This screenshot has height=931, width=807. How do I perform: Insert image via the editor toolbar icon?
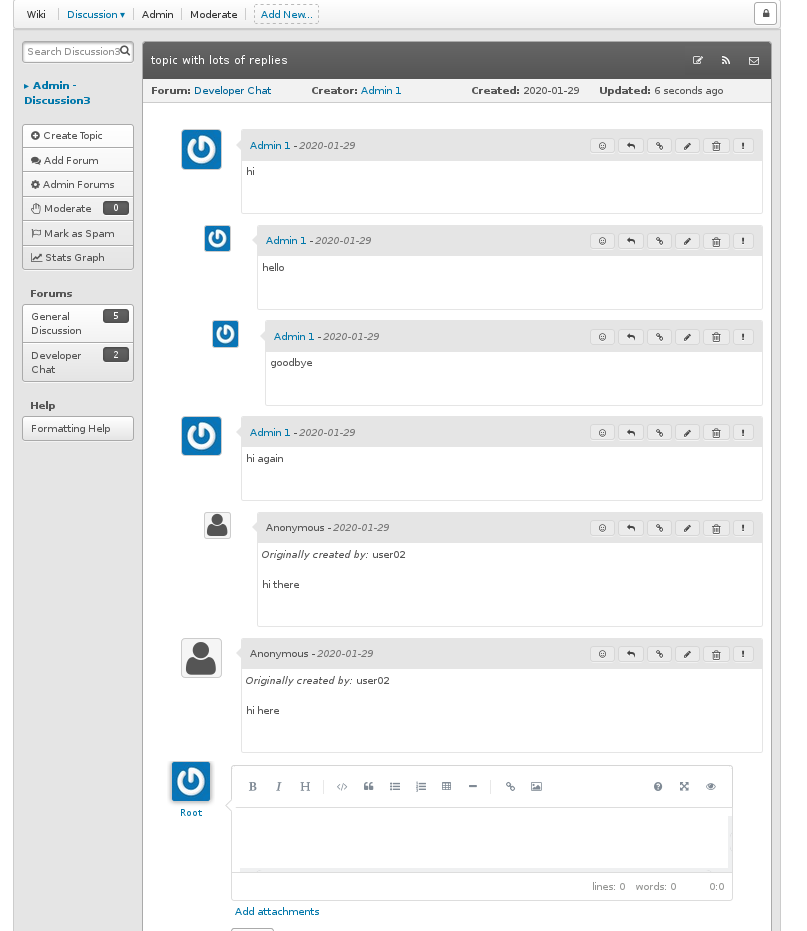(536, 787)
